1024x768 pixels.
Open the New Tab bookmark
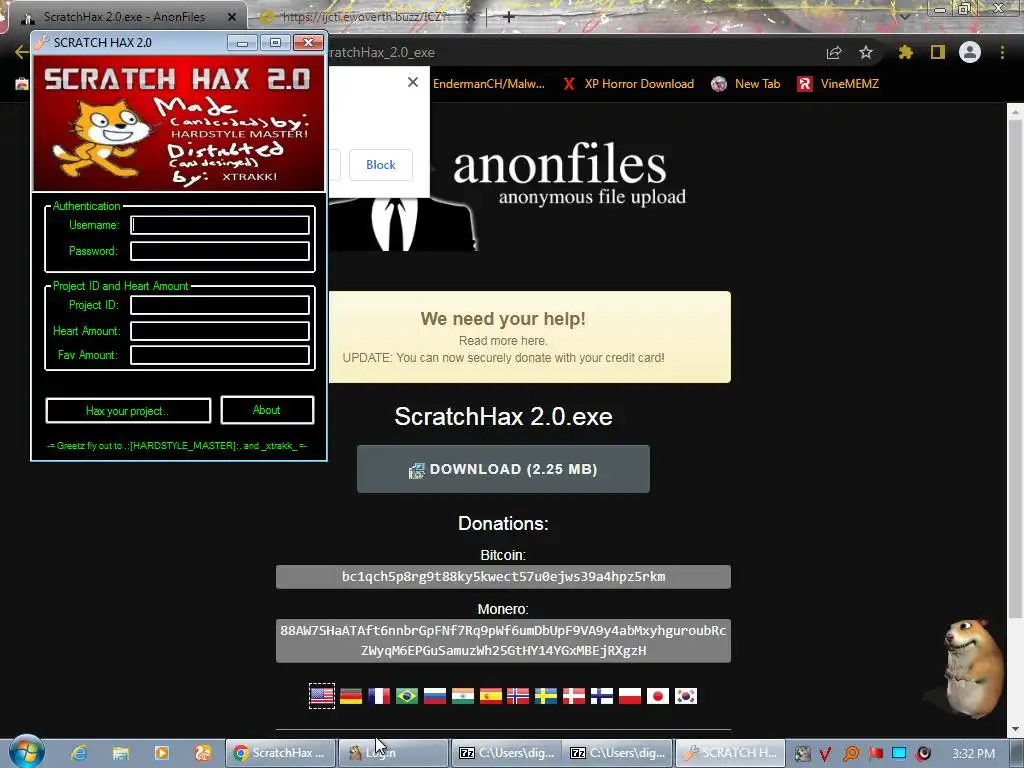[746, 84]
